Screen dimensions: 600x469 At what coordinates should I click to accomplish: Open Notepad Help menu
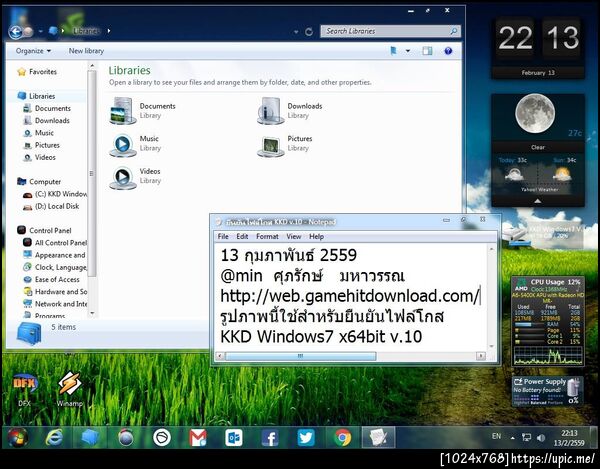click(x=316, y=236)
